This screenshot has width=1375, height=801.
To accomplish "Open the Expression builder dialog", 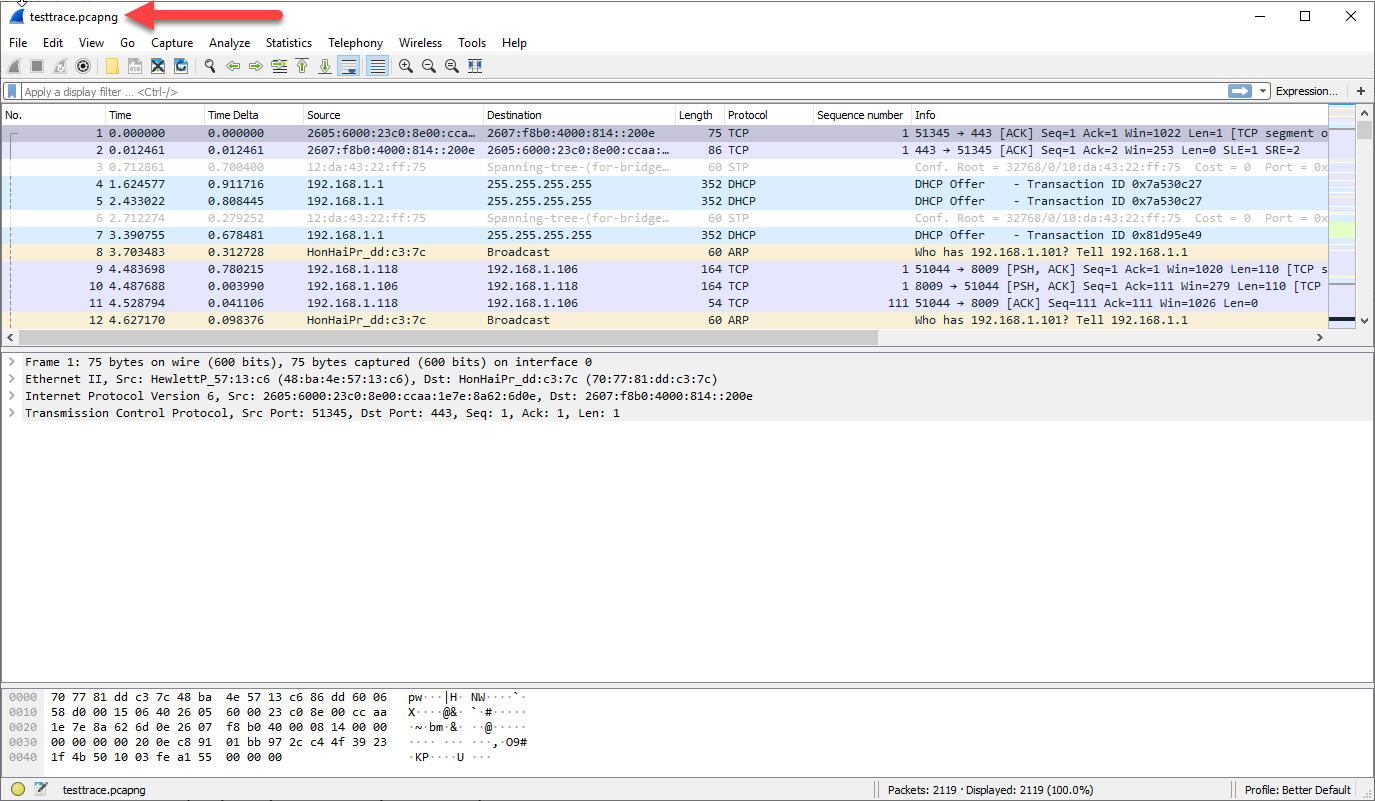I will click(x=1306, y=90).
